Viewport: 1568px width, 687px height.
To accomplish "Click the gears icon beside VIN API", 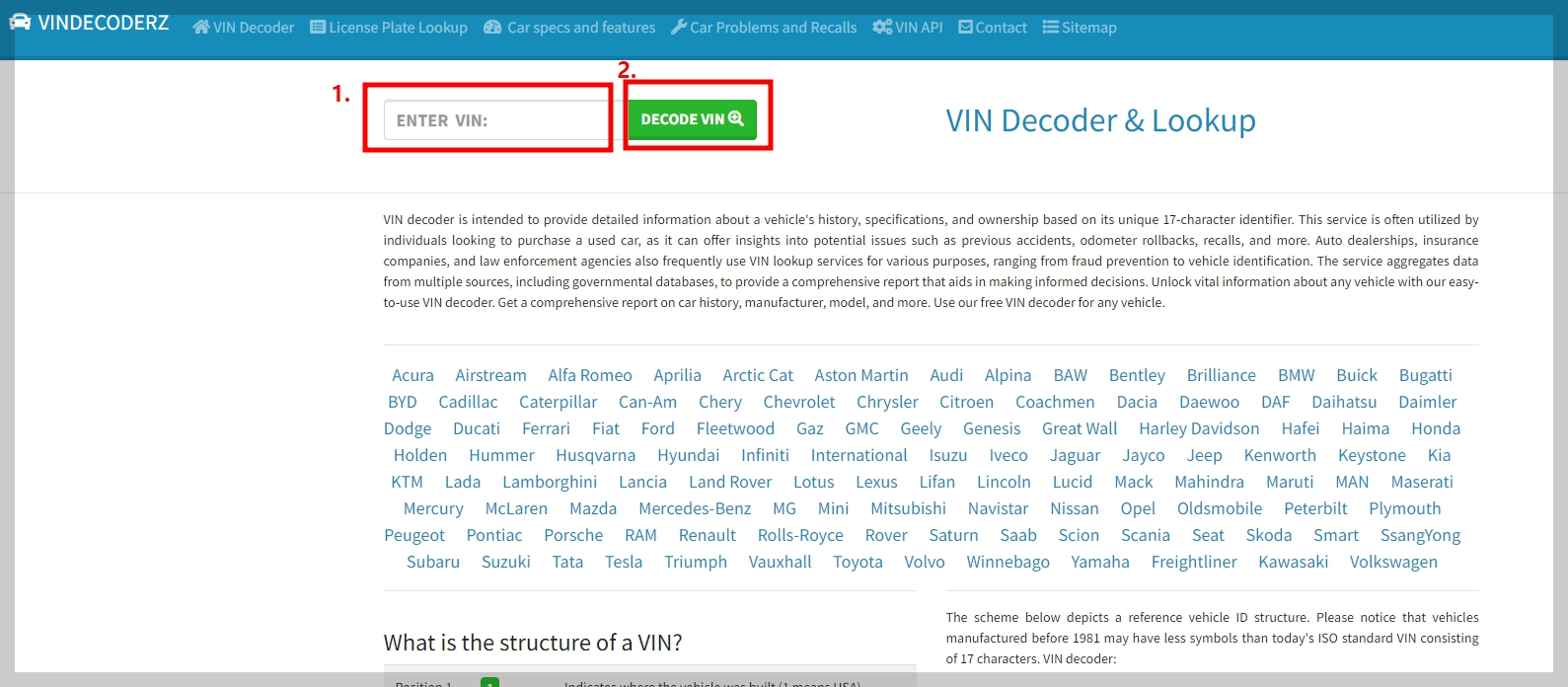I will click(882, 28).
